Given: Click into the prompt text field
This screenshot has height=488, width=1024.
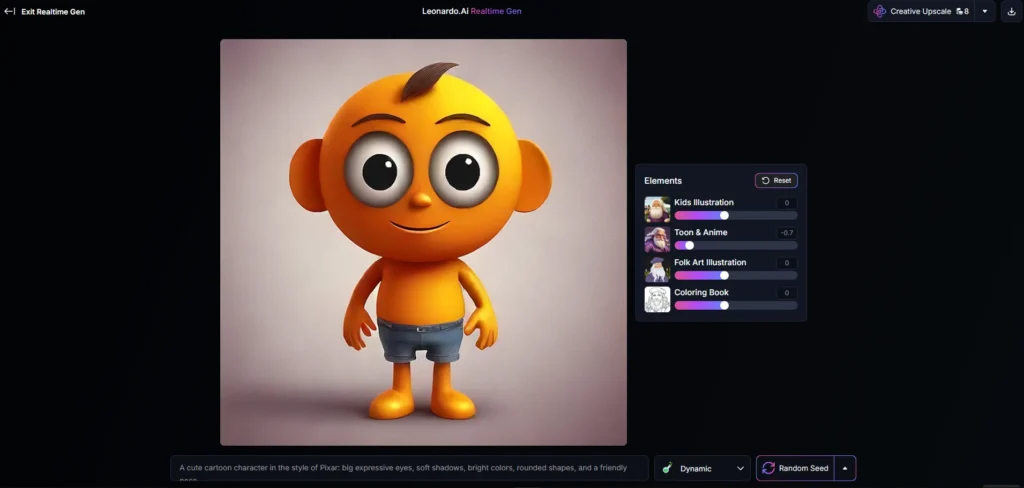Looking at the screenshot, I should click(x=409, y=468).
